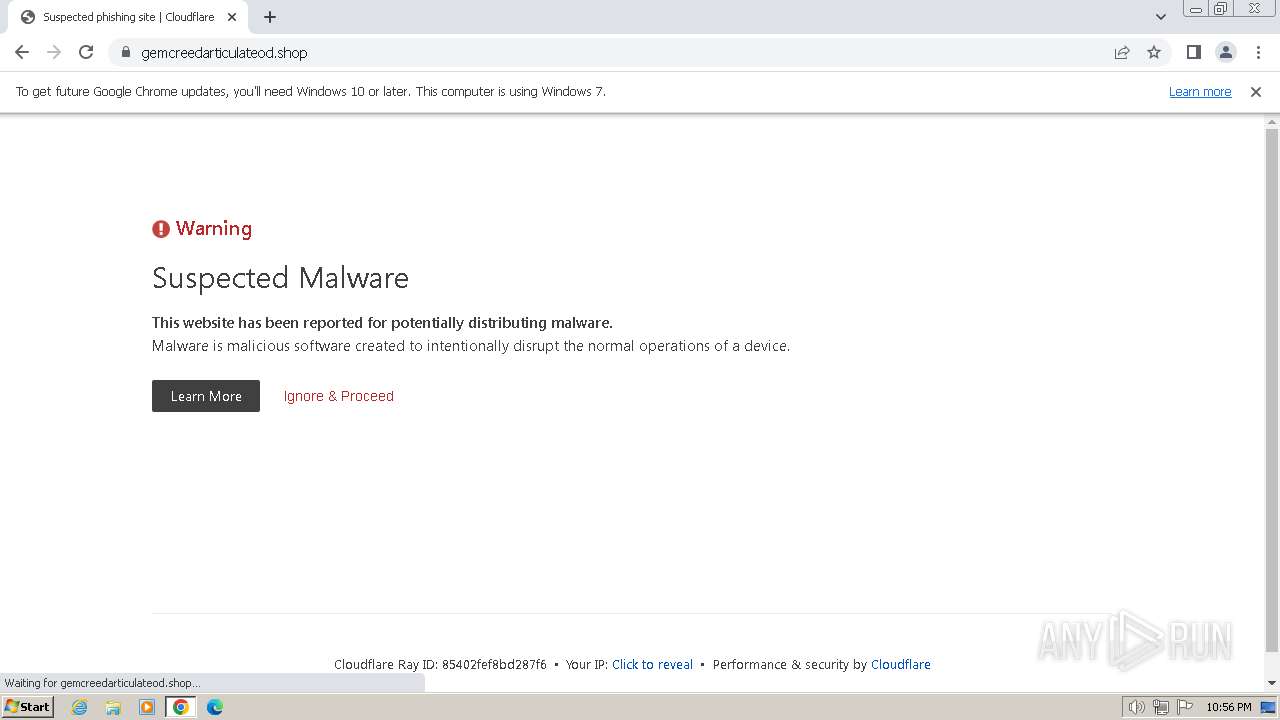Bookmark this tab with star icon

[x=1154, y=52]
